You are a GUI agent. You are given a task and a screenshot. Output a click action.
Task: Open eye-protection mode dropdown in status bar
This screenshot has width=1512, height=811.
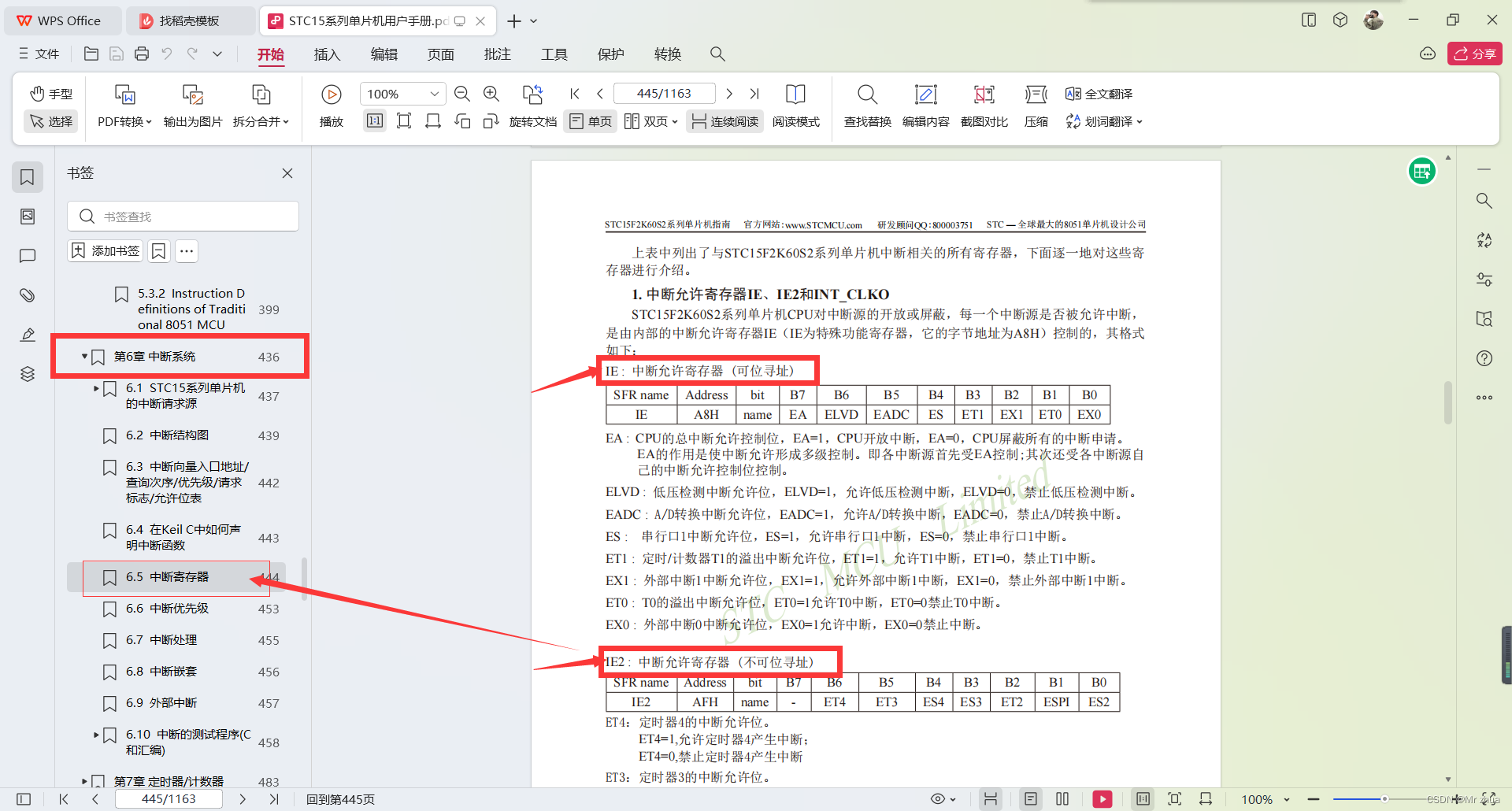(x=943, y=799)
